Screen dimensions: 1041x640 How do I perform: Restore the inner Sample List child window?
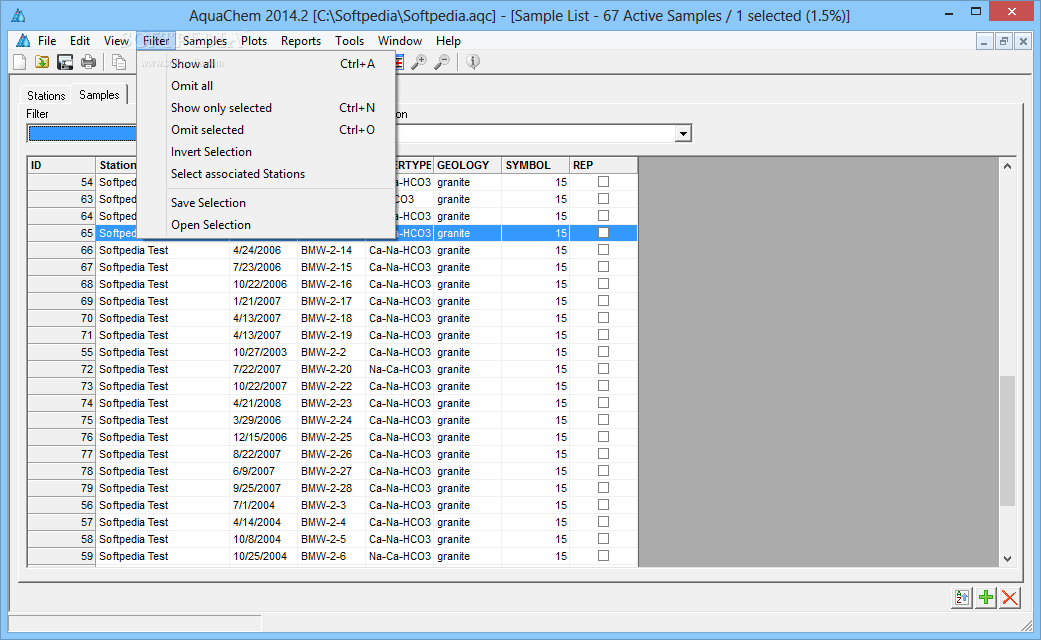(x=1004, y=41)
